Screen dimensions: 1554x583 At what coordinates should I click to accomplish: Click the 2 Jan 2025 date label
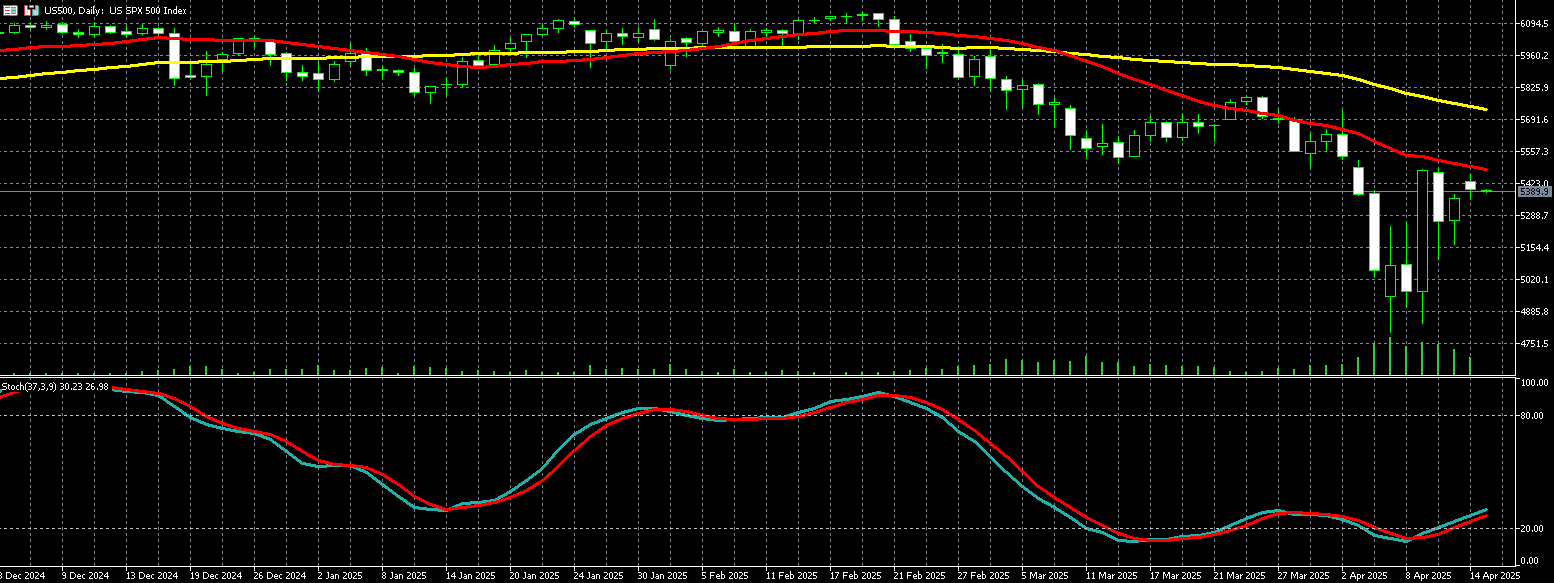pyautogui.click(x=339, y=576)
